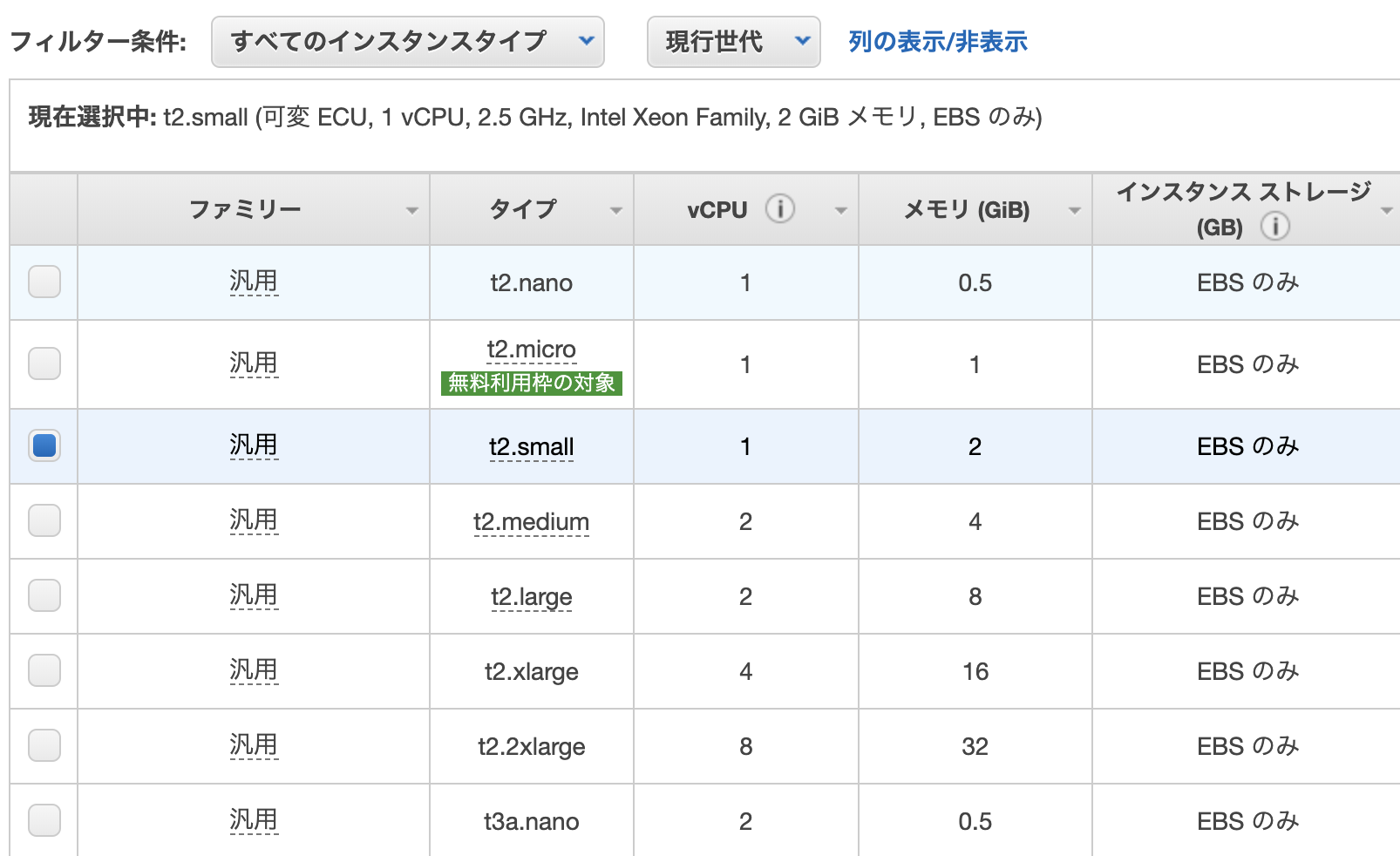1400x856 pixels.
Task: Click the 列の表示/非表示 link
Action: (938, 42)
